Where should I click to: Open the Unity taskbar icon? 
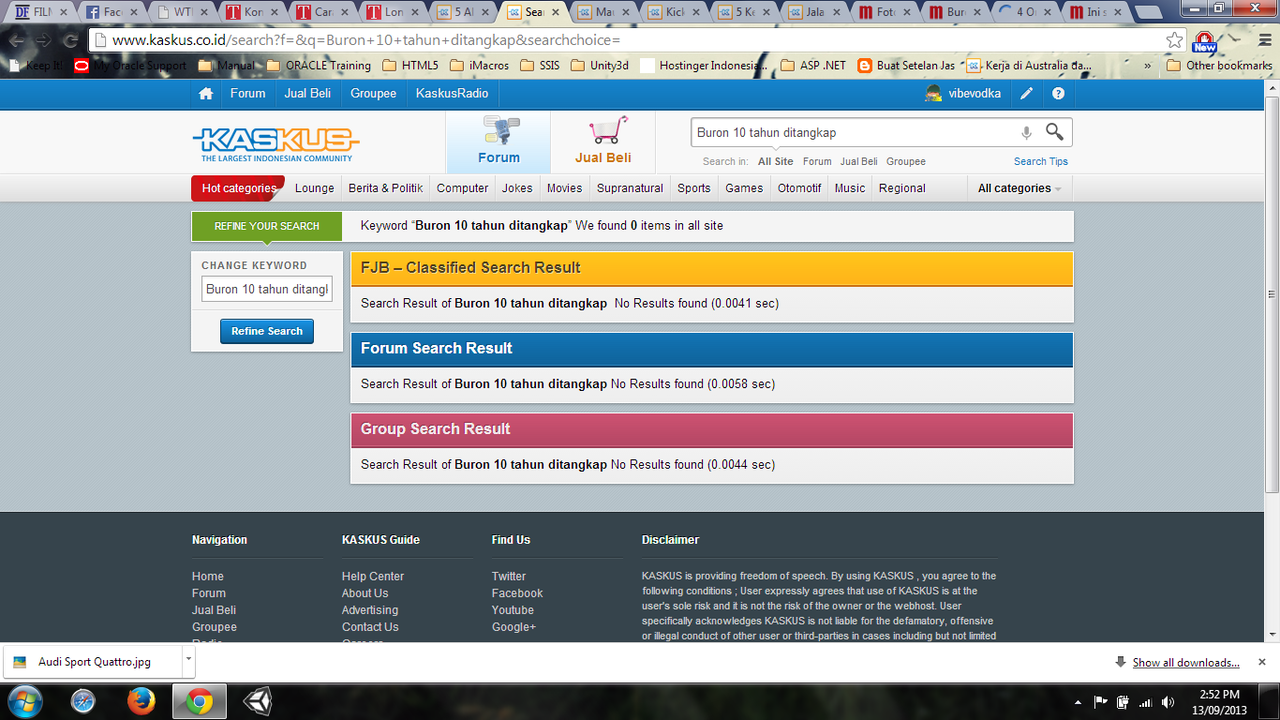pos(257,701)
